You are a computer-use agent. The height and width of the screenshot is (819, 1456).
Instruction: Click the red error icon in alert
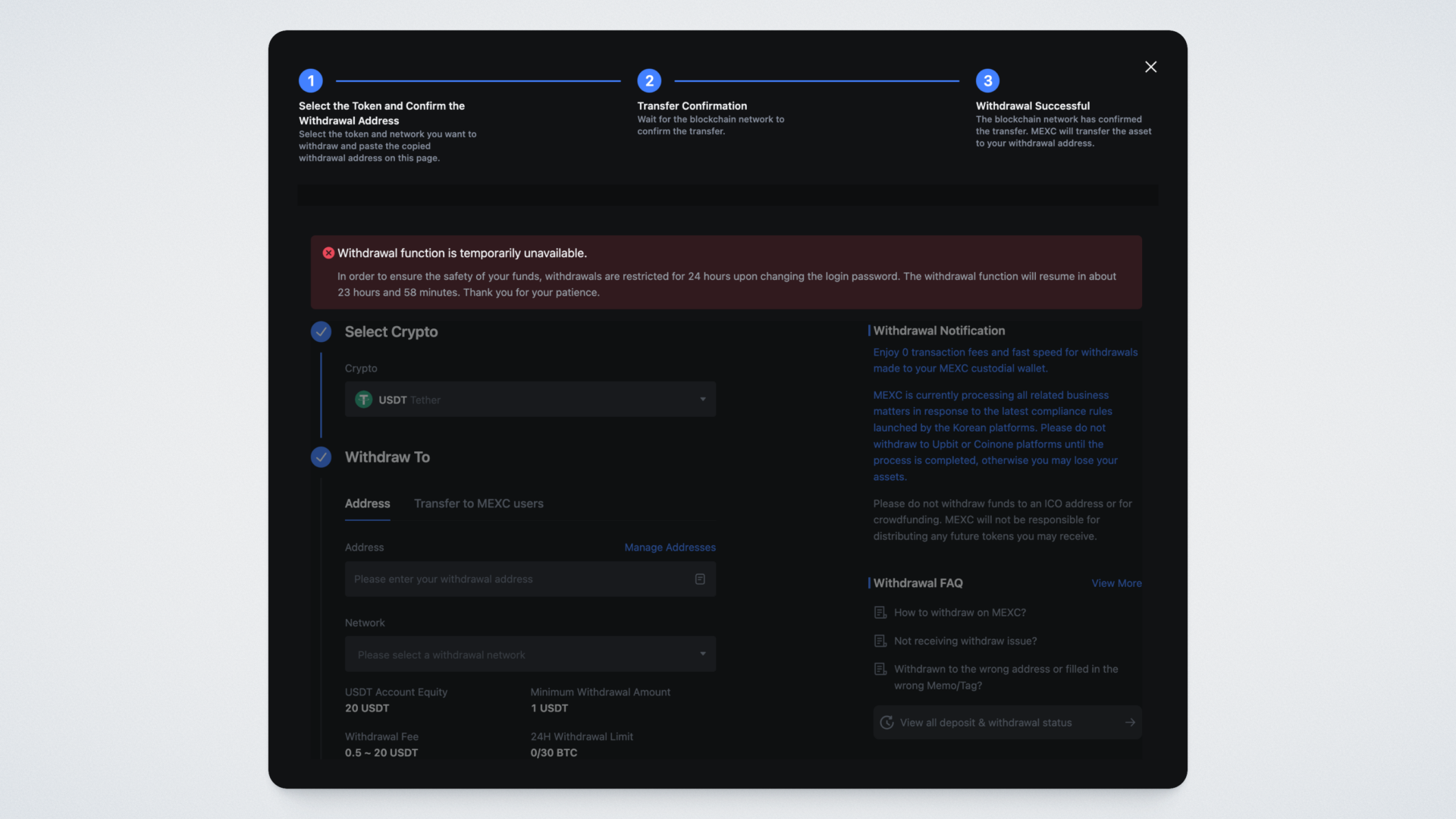point(328,253)
